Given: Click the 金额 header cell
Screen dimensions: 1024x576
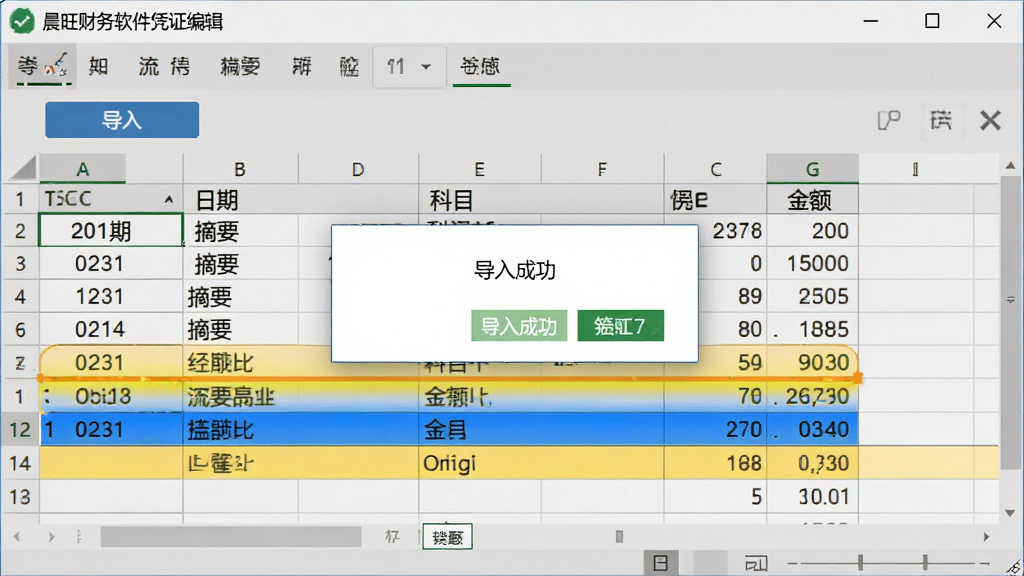Looking at the screenshot, I should click(x=812, y=199).
